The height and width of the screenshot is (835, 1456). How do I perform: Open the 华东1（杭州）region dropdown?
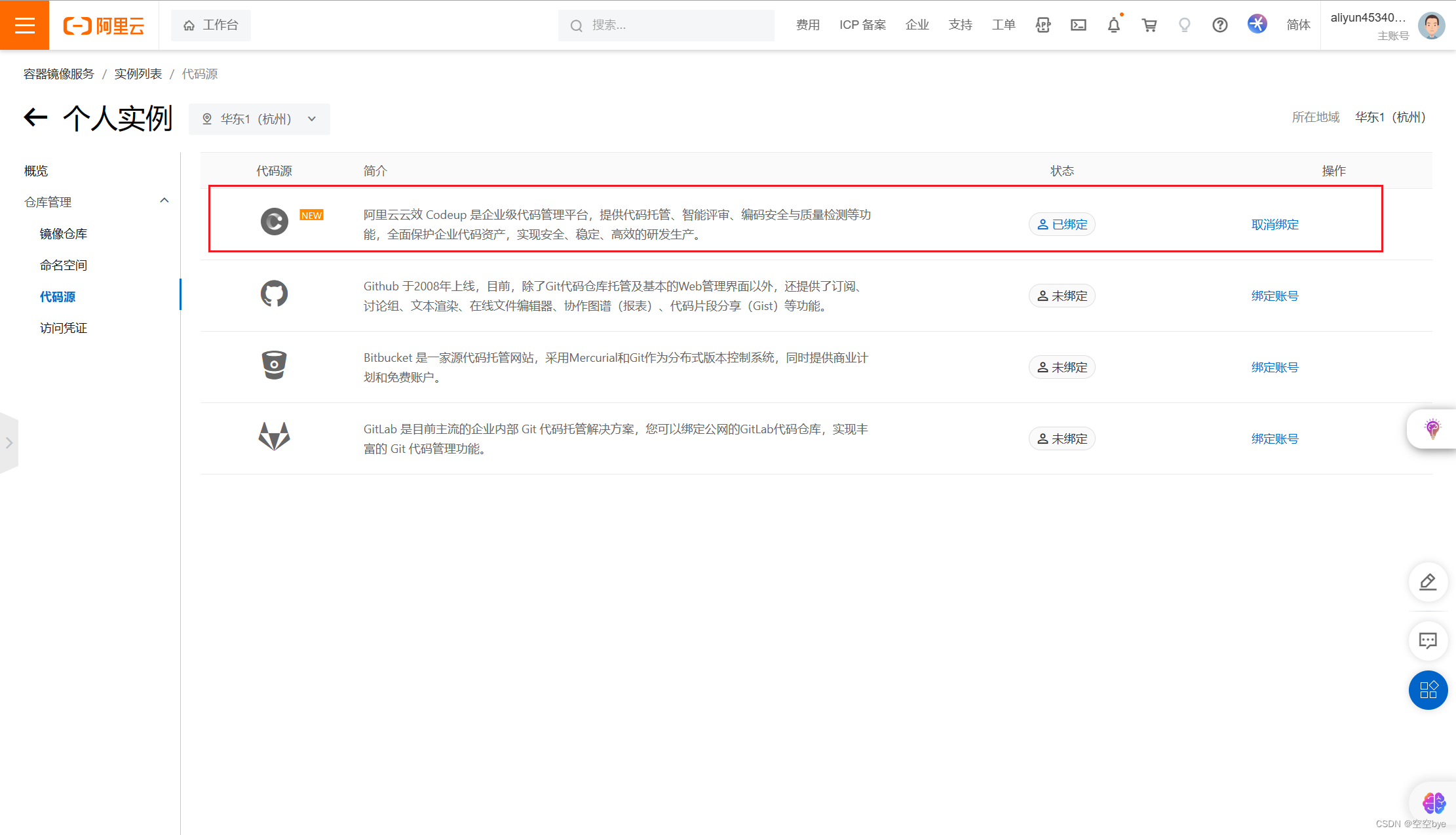(x=259, y=119)
